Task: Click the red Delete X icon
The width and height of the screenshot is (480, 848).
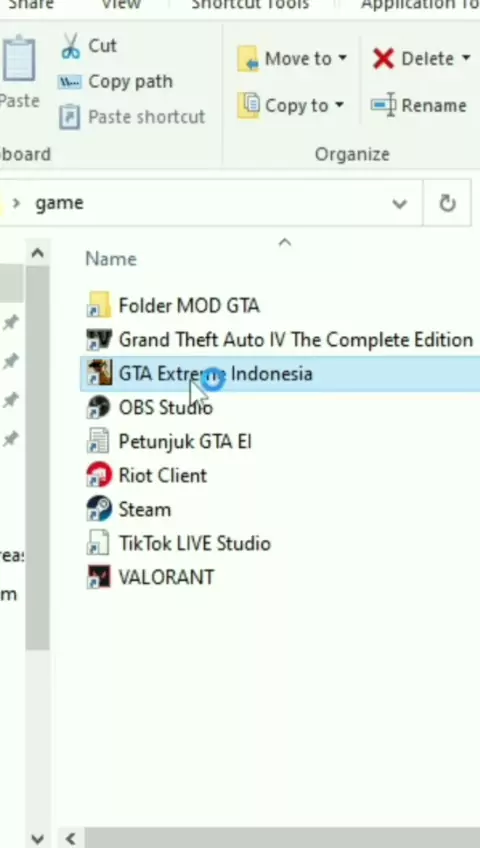Action: click(383, 58)
